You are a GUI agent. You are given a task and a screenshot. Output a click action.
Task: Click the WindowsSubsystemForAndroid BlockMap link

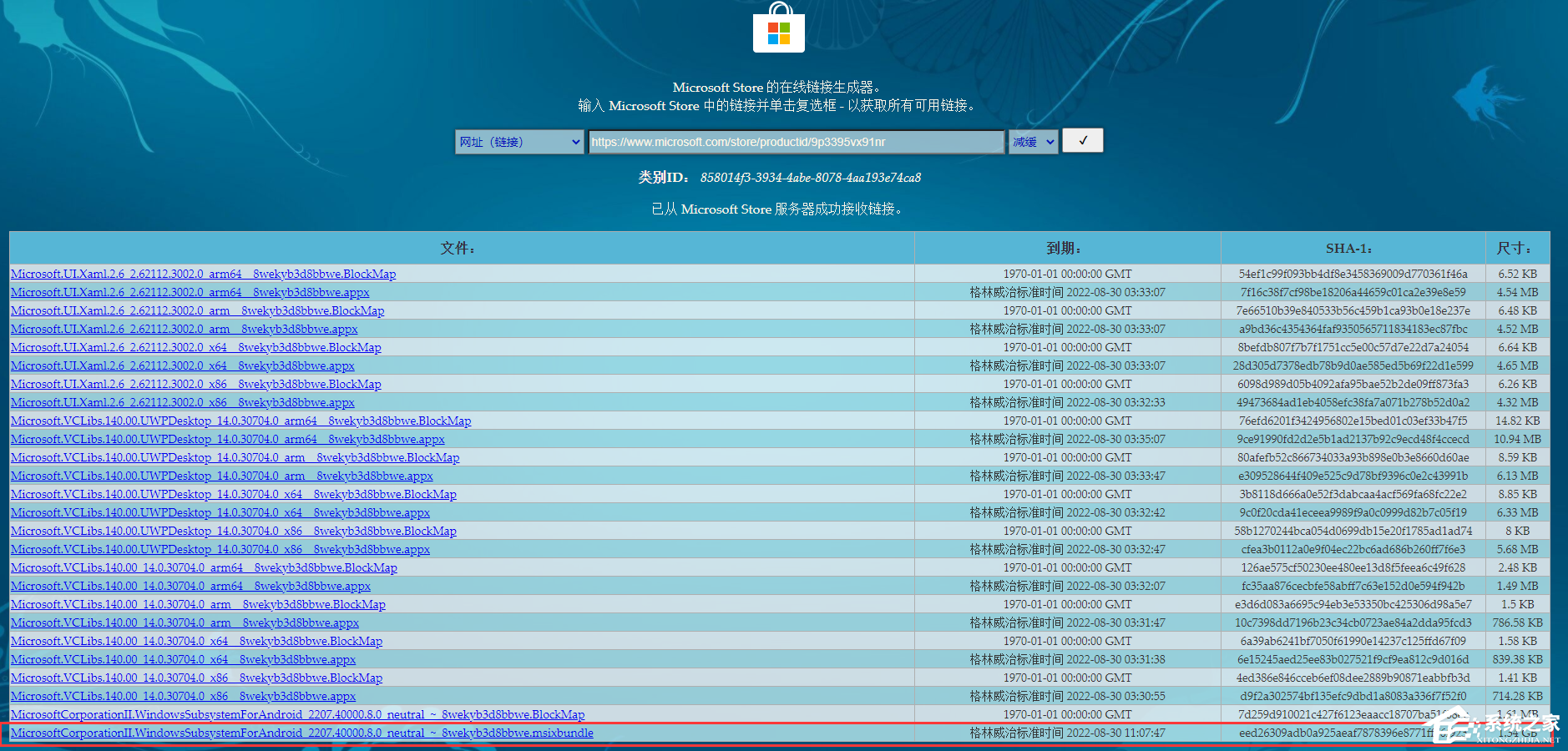tap(297, 714)
